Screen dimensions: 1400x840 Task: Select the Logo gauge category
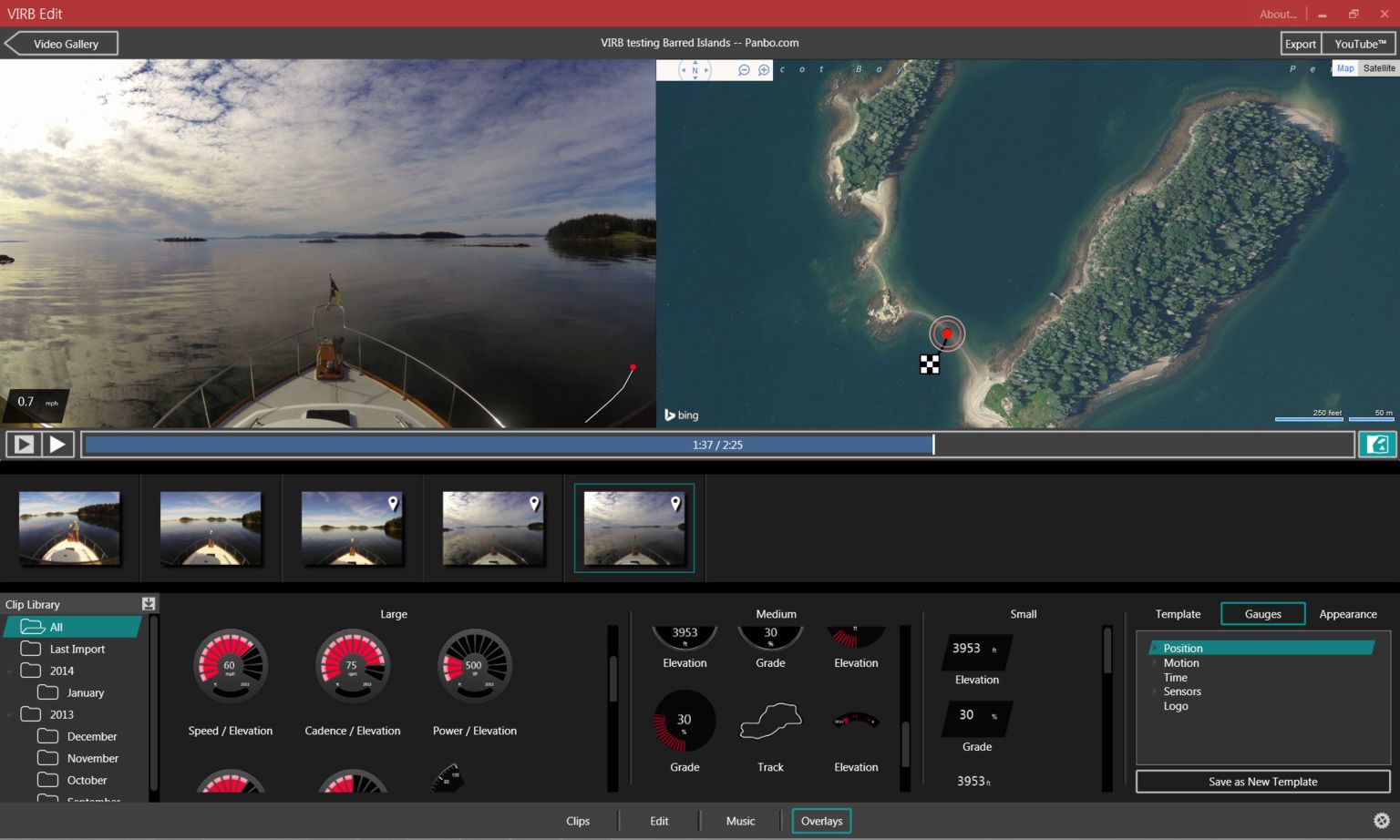tap(1176, 706)
